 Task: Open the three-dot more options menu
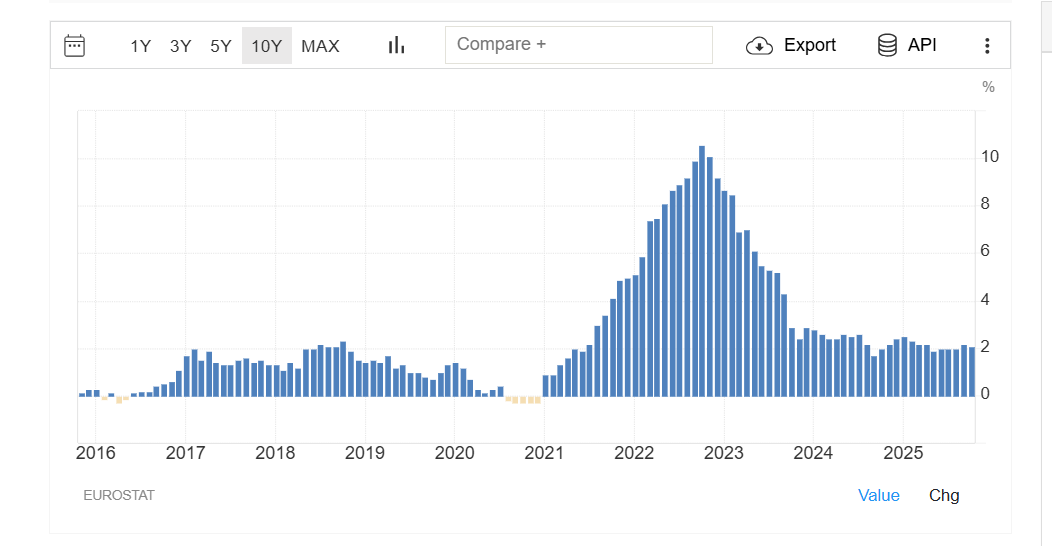(x=987, y=45)
